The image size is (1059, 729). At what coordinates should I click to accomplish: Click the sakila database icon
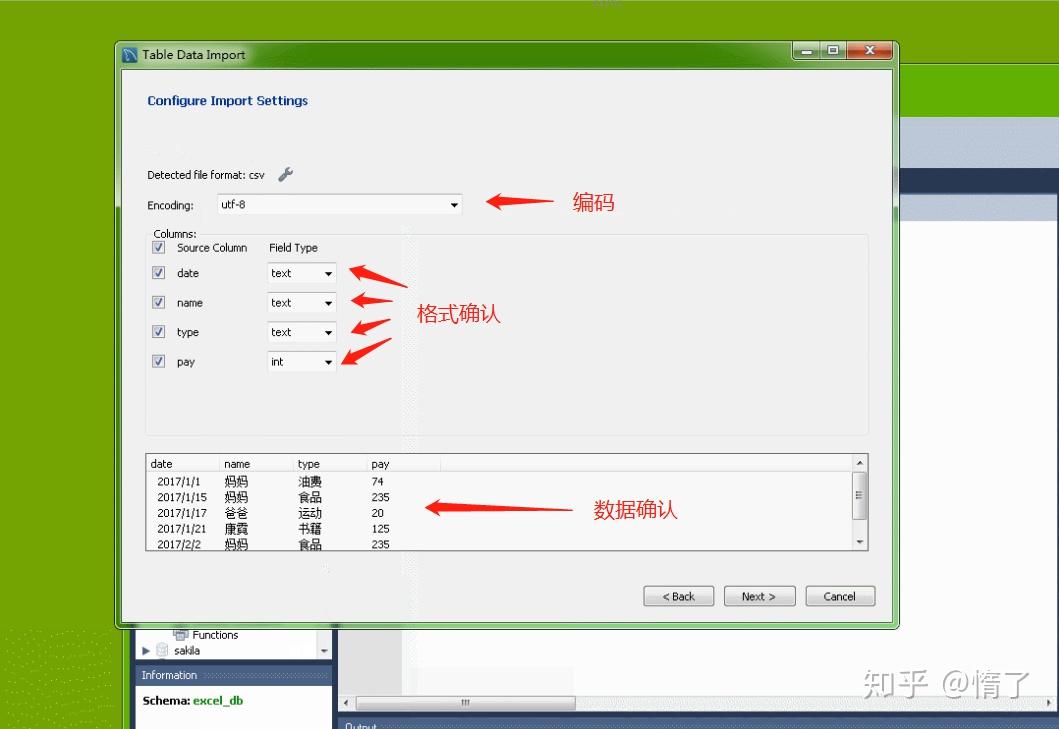162,650
